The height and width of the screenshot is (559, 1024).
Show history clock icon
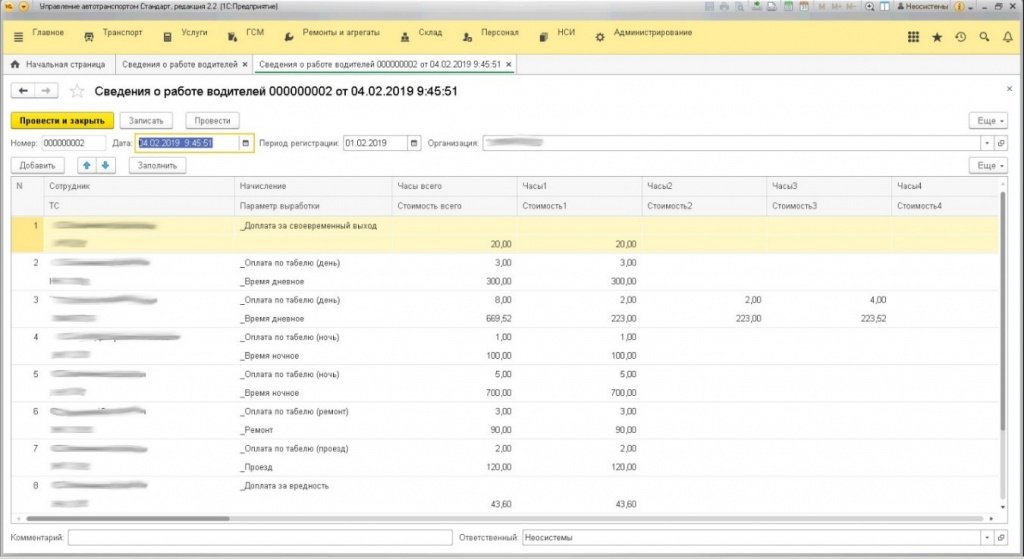click(x=960, y=37)
